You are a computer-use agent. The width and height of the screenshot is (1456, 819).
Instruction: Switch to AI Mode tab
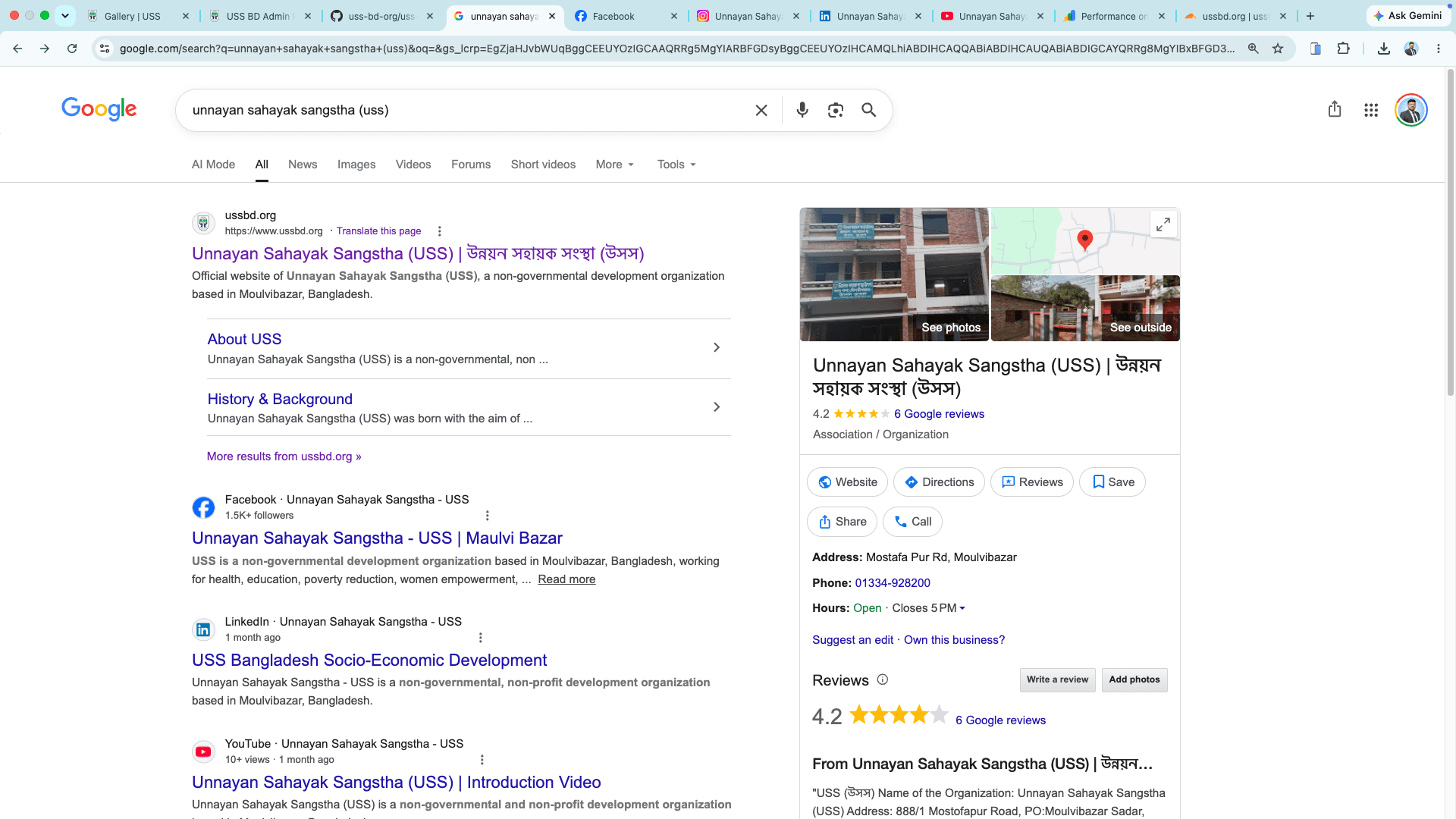click(213, 165)
